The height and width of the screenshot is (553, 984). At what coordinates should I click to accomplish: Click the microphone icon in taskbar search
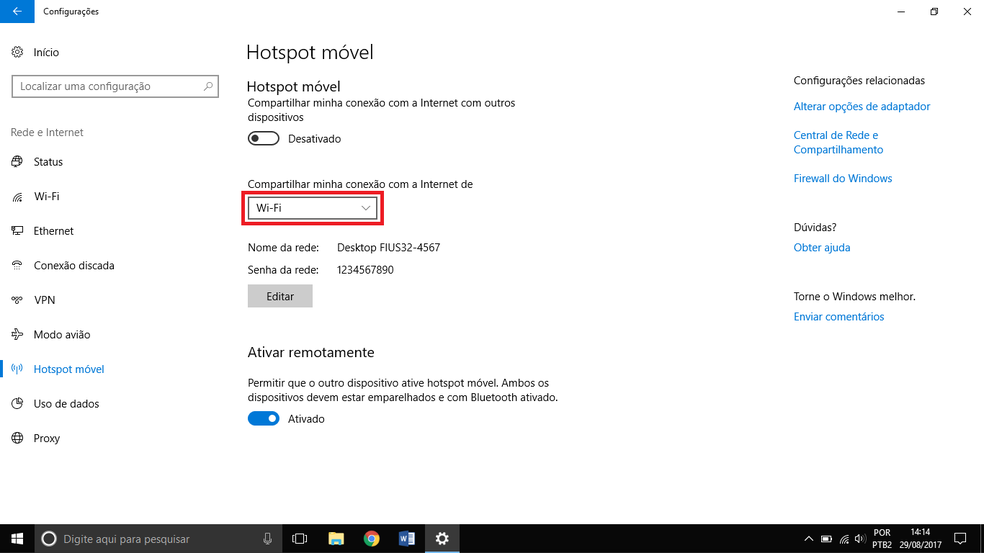coord(267,539)
